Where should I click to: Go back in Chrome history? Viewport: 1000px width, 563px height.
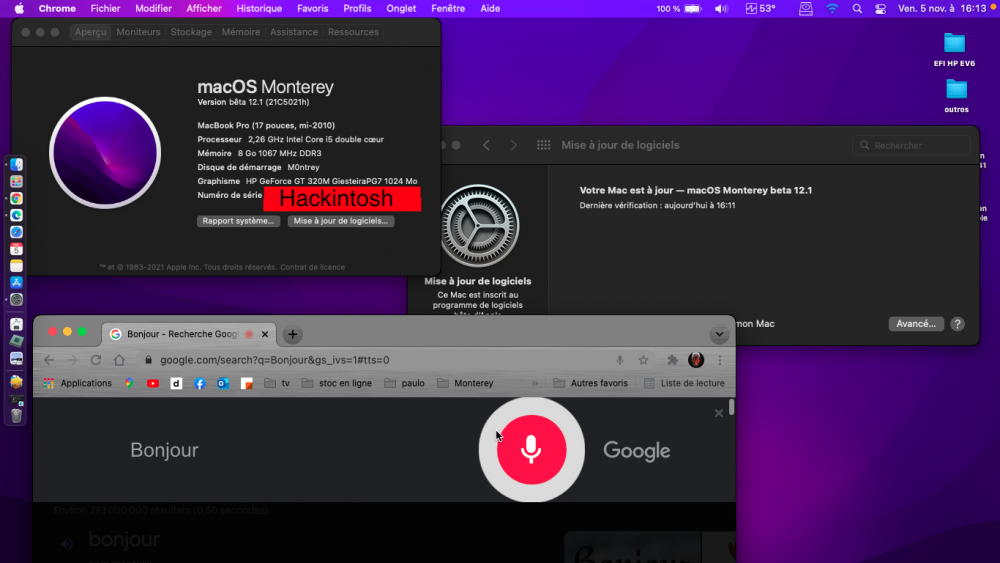pos(49,360)
